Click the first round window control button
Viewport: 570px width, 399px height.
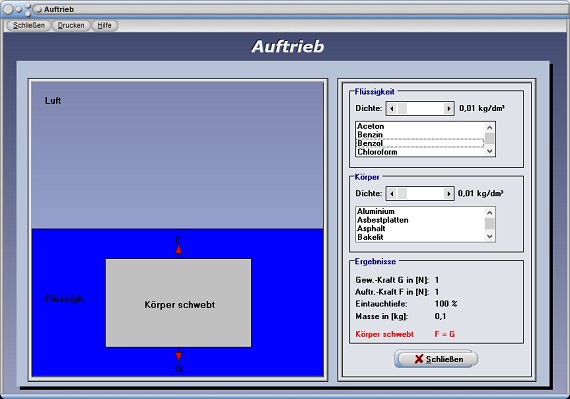pyautogui.click(x=8, y=9)
